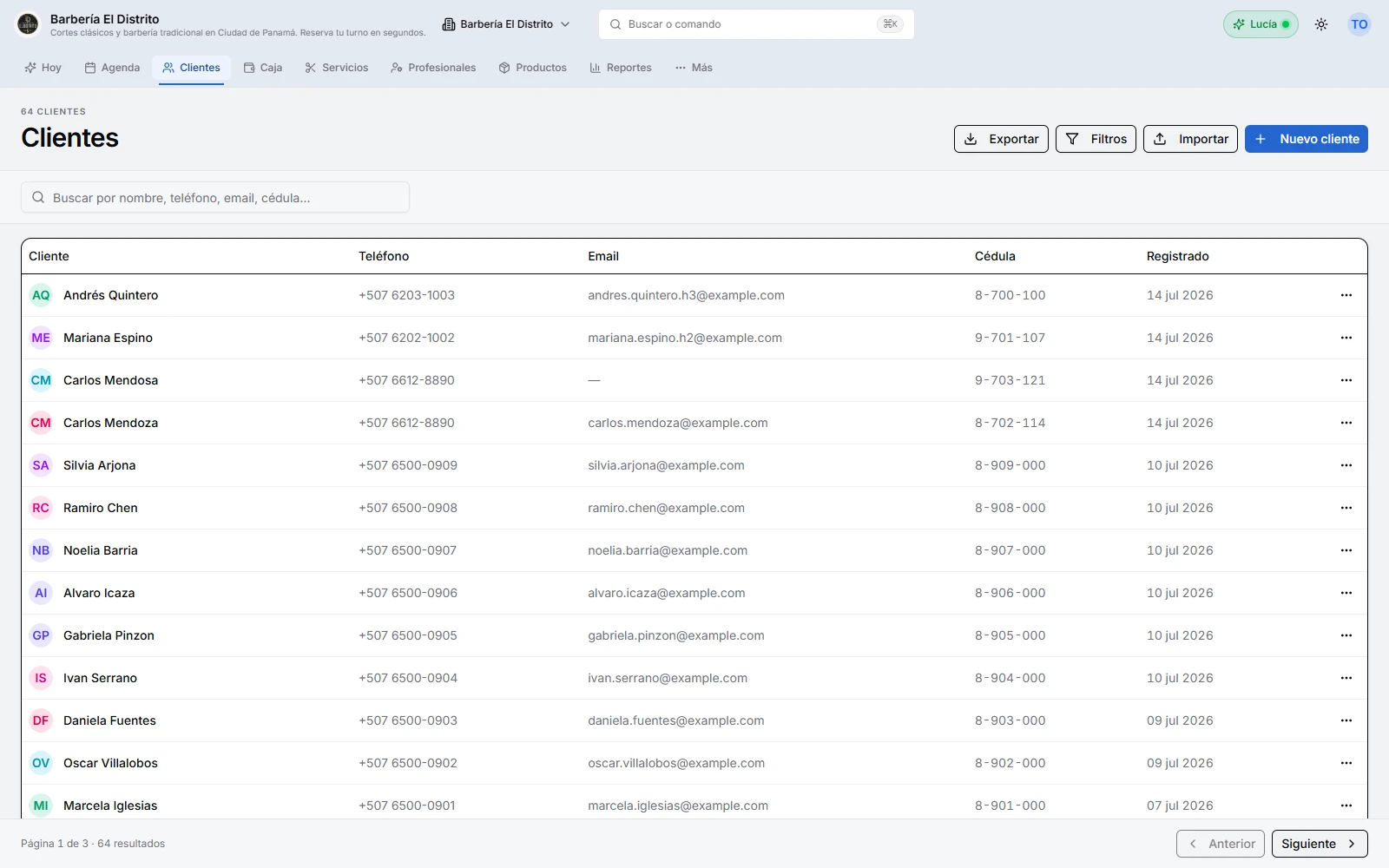Open the Barbería El Distrito location dropdown
Image resolution: width=1389 pixels, height=868 pixels.
click(x=506, y=24)
